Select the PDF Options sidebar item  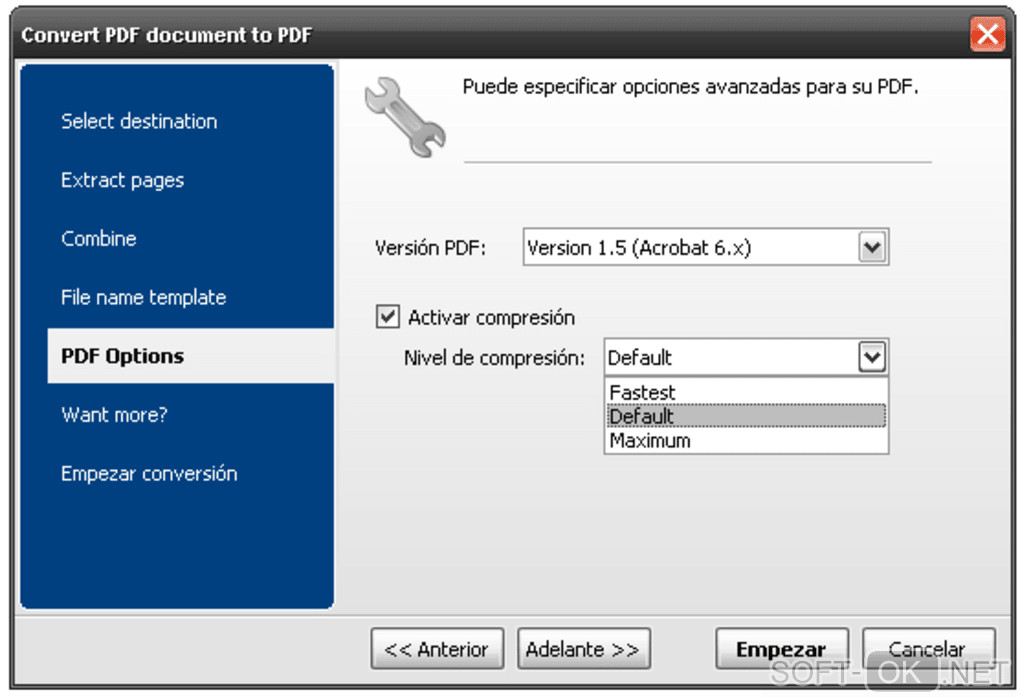click(123, 356)
